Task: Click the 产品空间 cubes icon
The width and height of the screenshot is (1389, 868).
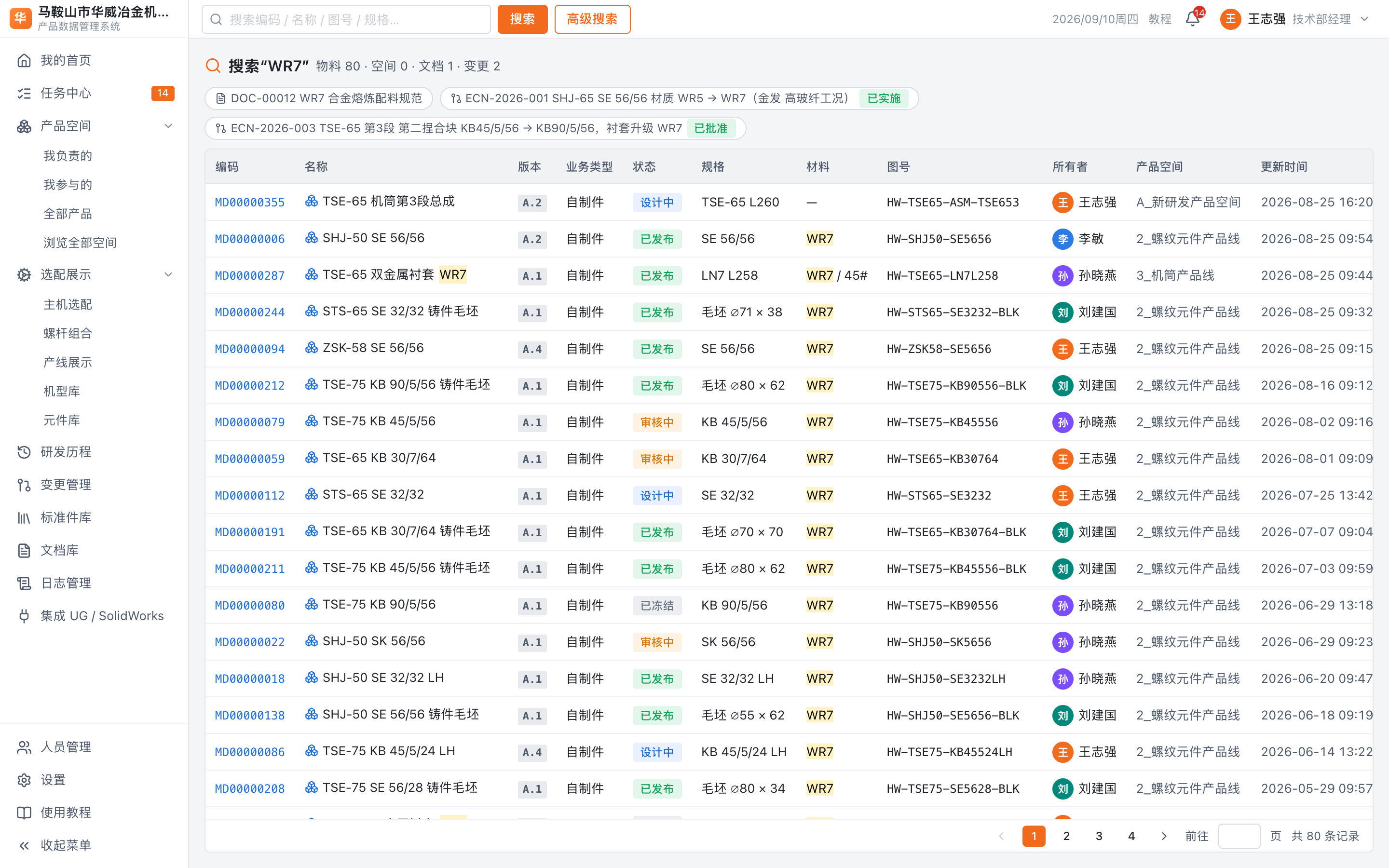Action: [x=24, y=126]
